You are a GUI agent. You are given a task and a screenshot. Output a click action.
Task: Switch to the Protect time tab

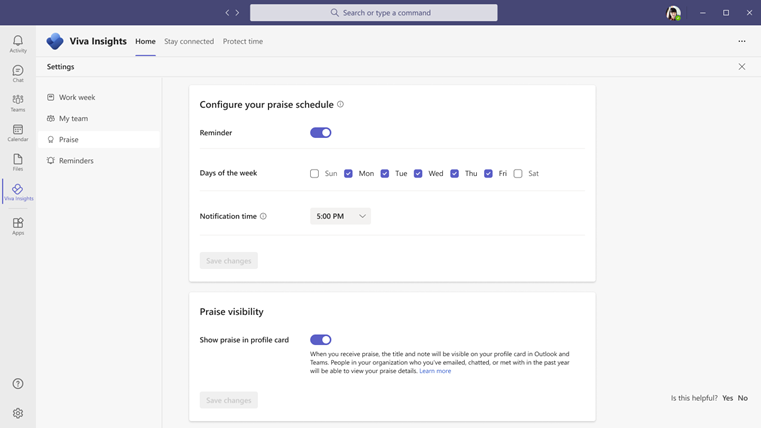[243, 42]
